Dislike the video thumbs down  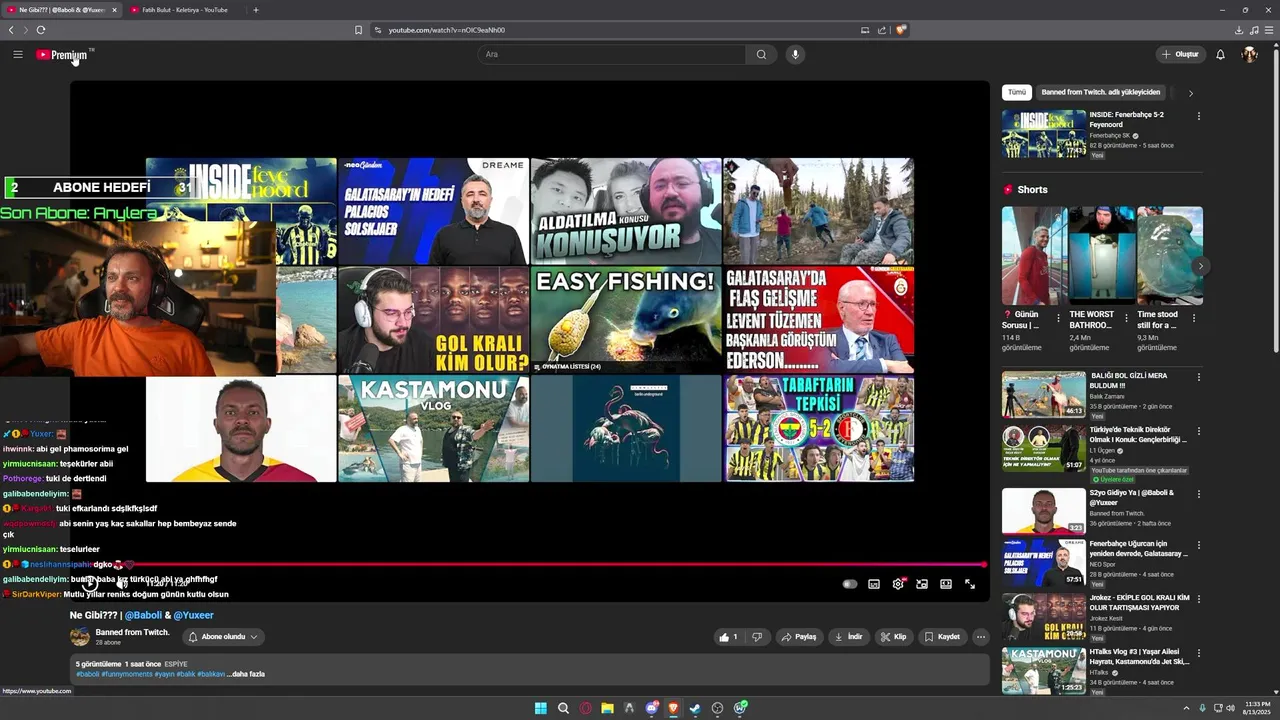tap(757, 637)
